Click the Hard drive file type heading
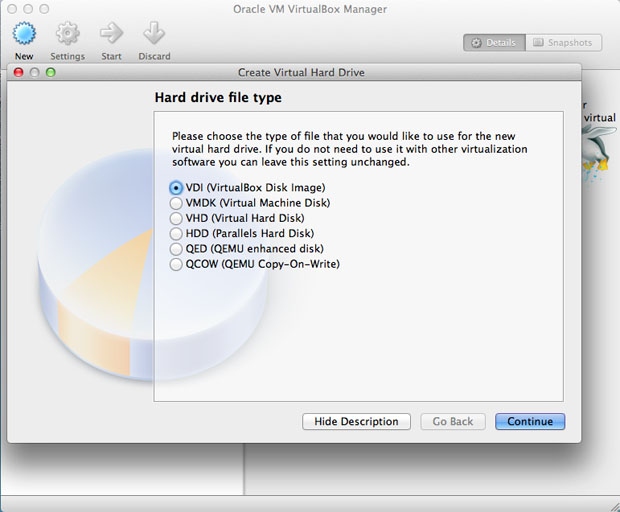 point(218,97)
